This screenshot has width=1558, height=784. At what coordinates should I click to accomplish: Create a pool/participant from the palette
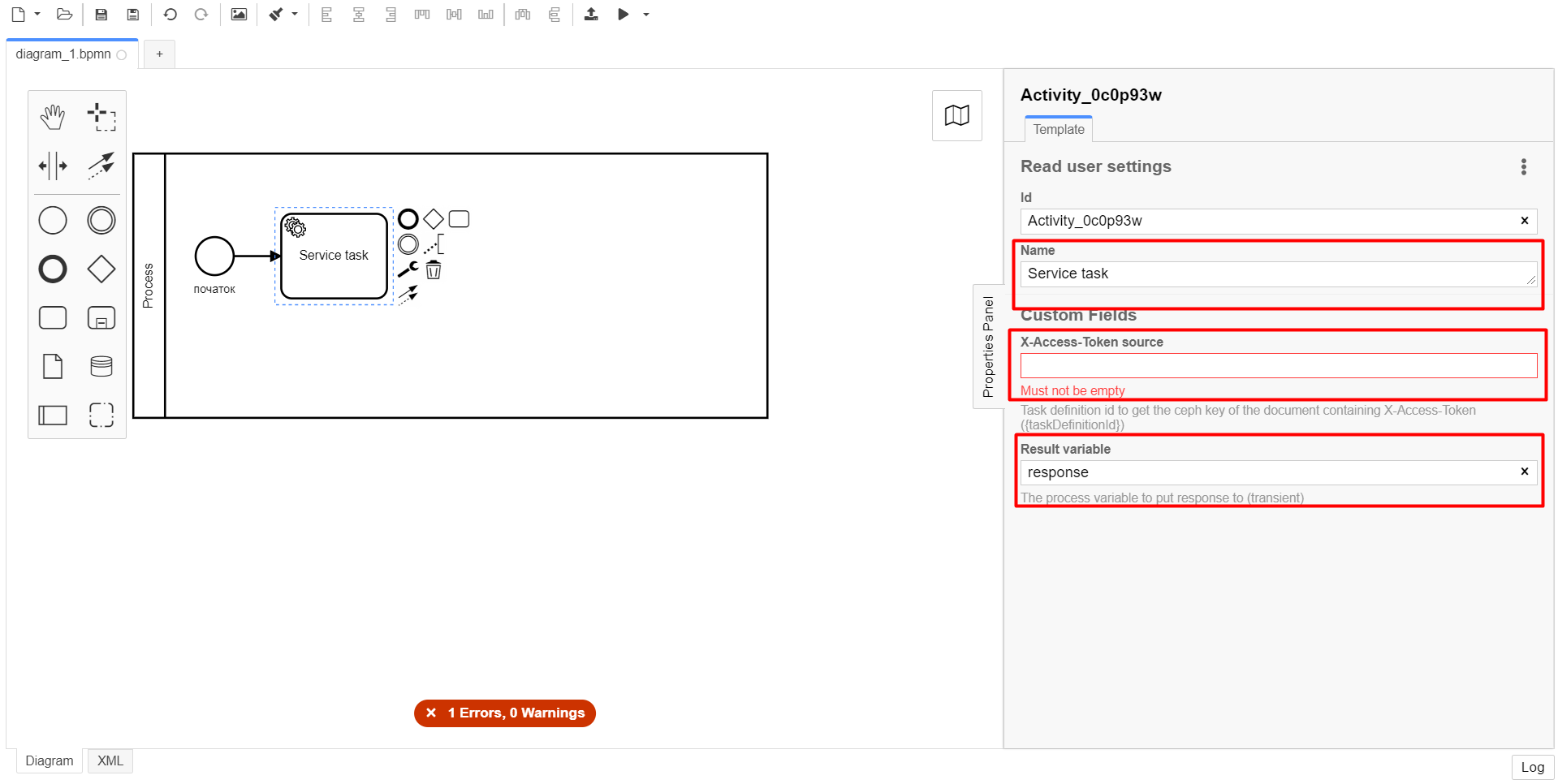click(x=53, y=415)
